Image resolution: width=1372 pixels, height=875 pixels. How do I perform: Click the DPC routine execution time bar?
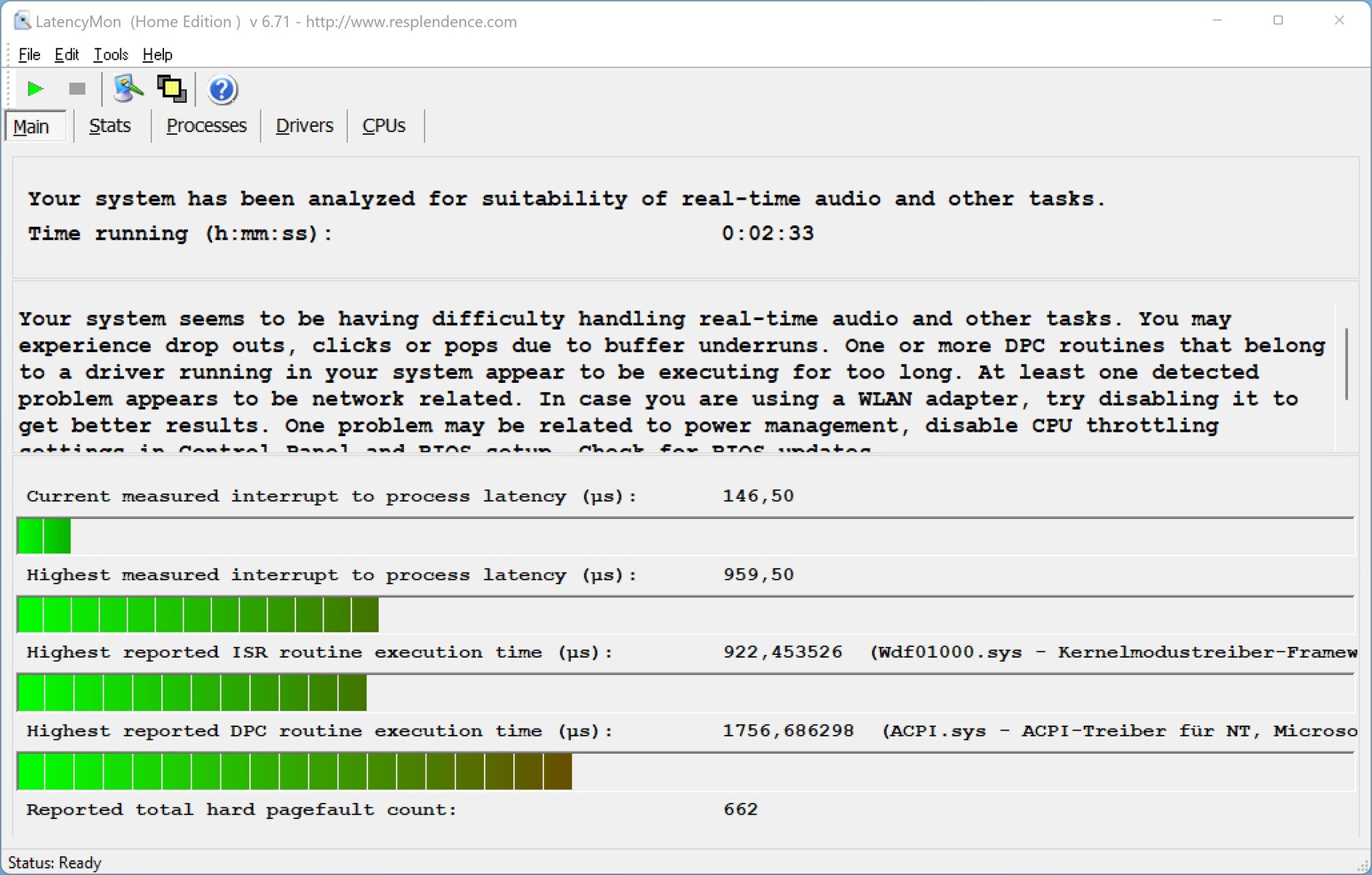685,771
